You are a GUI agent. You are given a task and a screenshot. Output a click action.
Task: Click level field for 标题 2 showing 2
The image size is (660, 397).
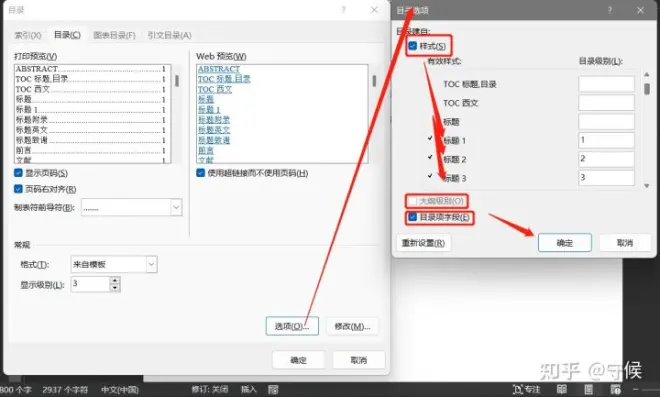(607, 159)
